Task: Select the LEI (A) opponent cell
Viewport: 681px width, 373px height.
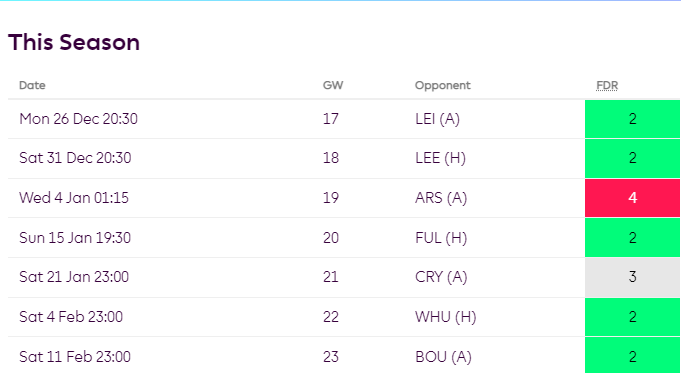Action: point(437,119)
